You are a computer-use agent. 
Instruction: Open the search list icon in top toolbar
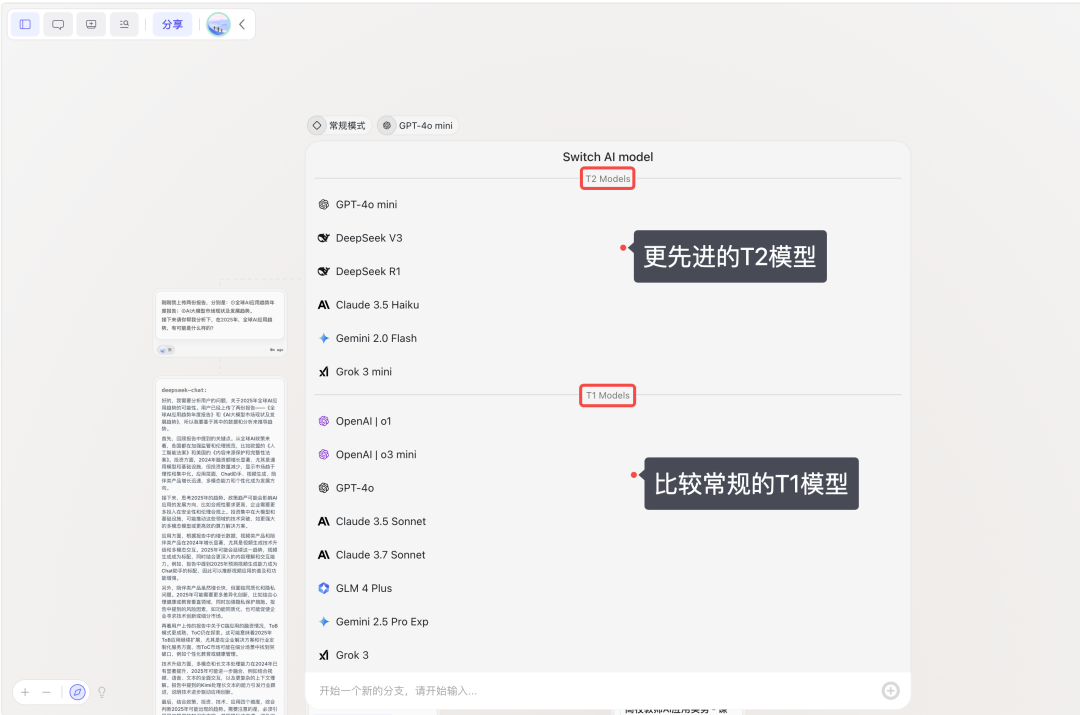[x=124, y=24]
